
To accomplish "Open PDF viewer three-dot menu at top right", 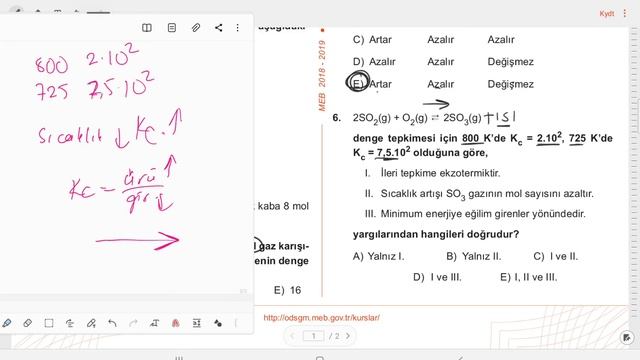I will pyautogui.click(x=625, y=13).
